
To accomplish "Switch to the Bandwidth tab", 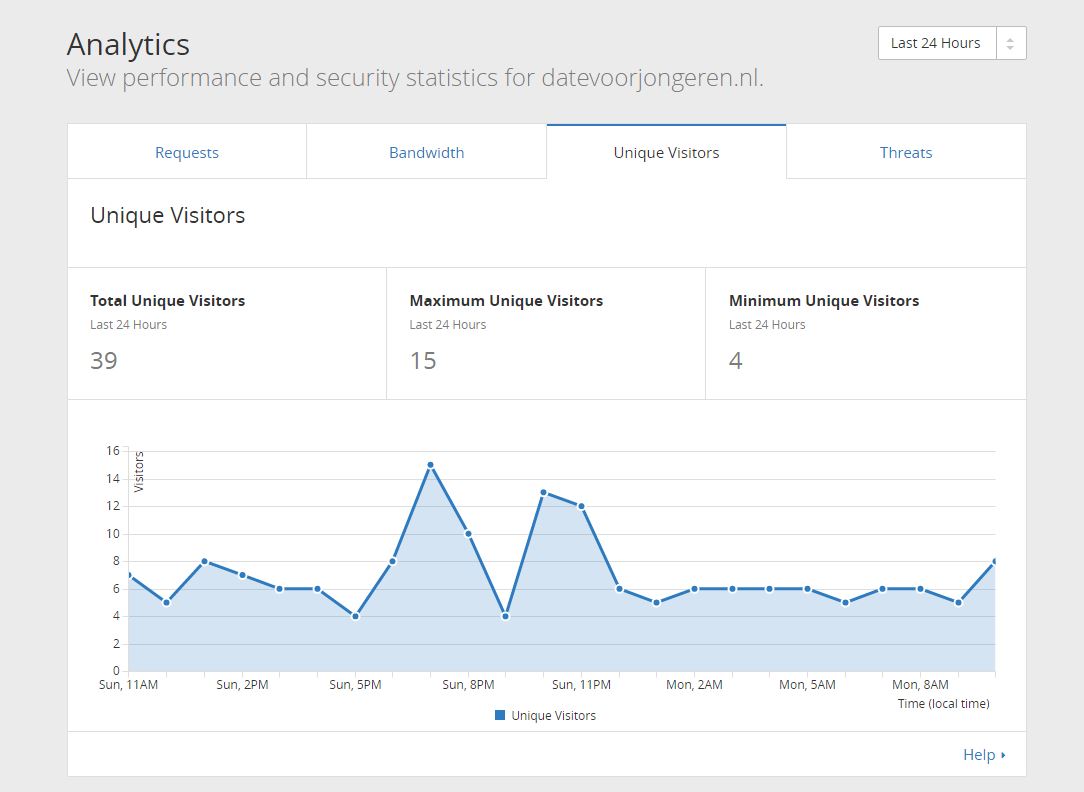I will (427, 152).
